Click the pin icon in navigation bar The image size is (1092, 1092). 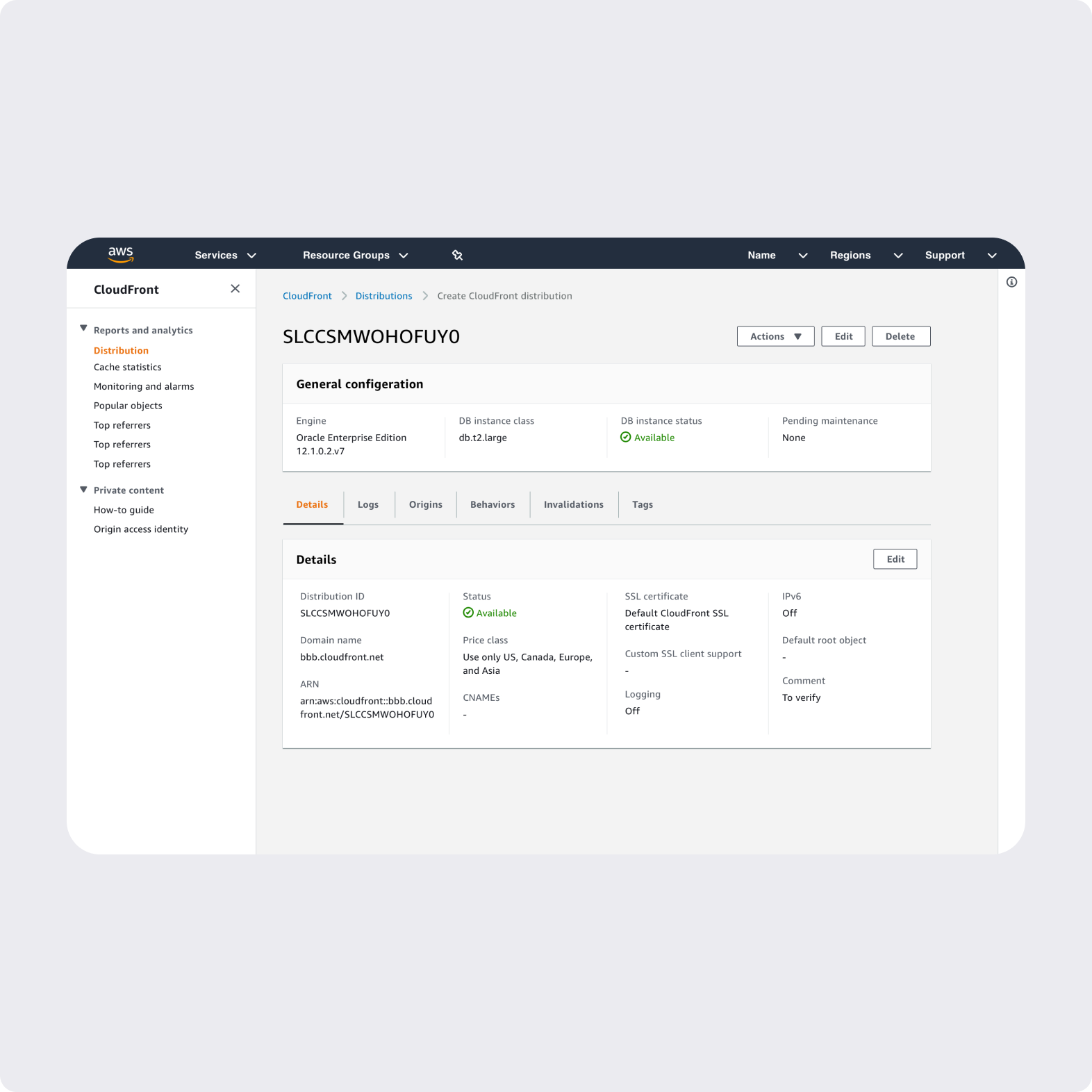pos(457,255)
